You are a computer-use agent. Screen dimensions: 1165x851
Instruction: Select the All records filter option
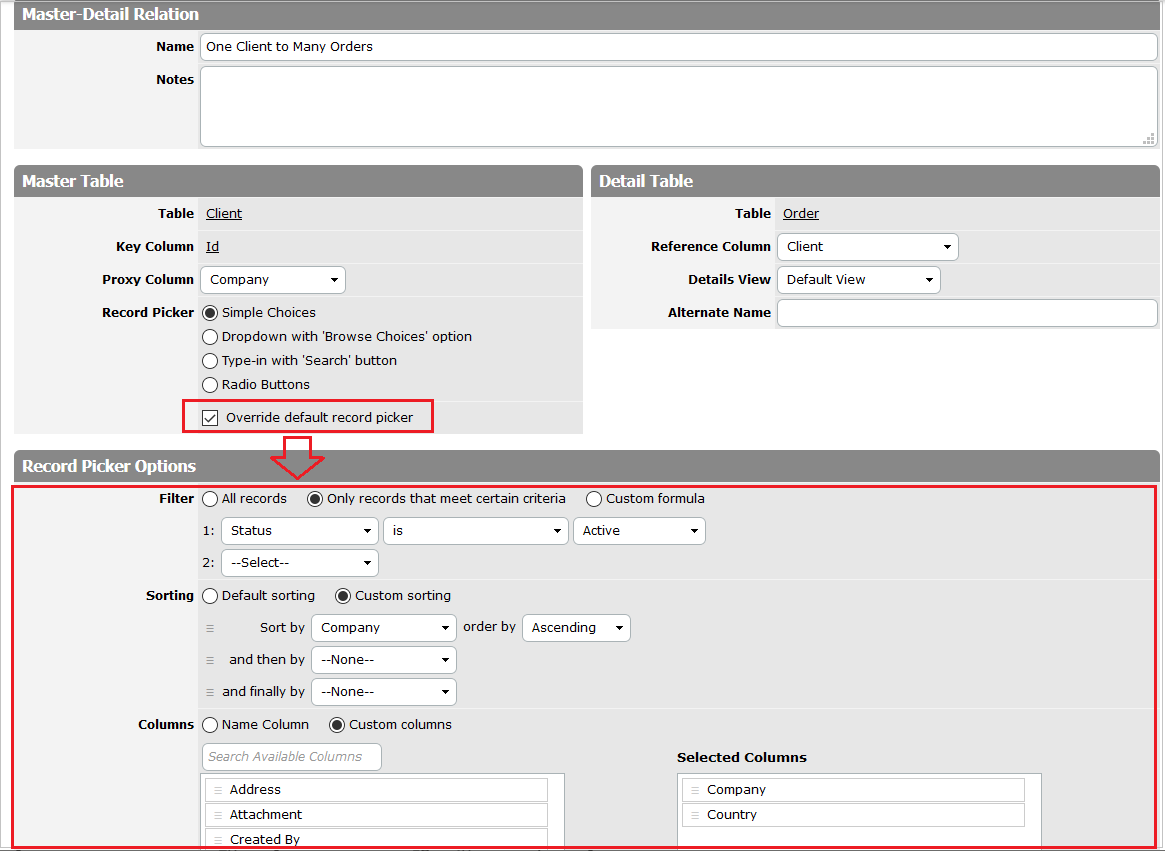(x=210, y=499)
